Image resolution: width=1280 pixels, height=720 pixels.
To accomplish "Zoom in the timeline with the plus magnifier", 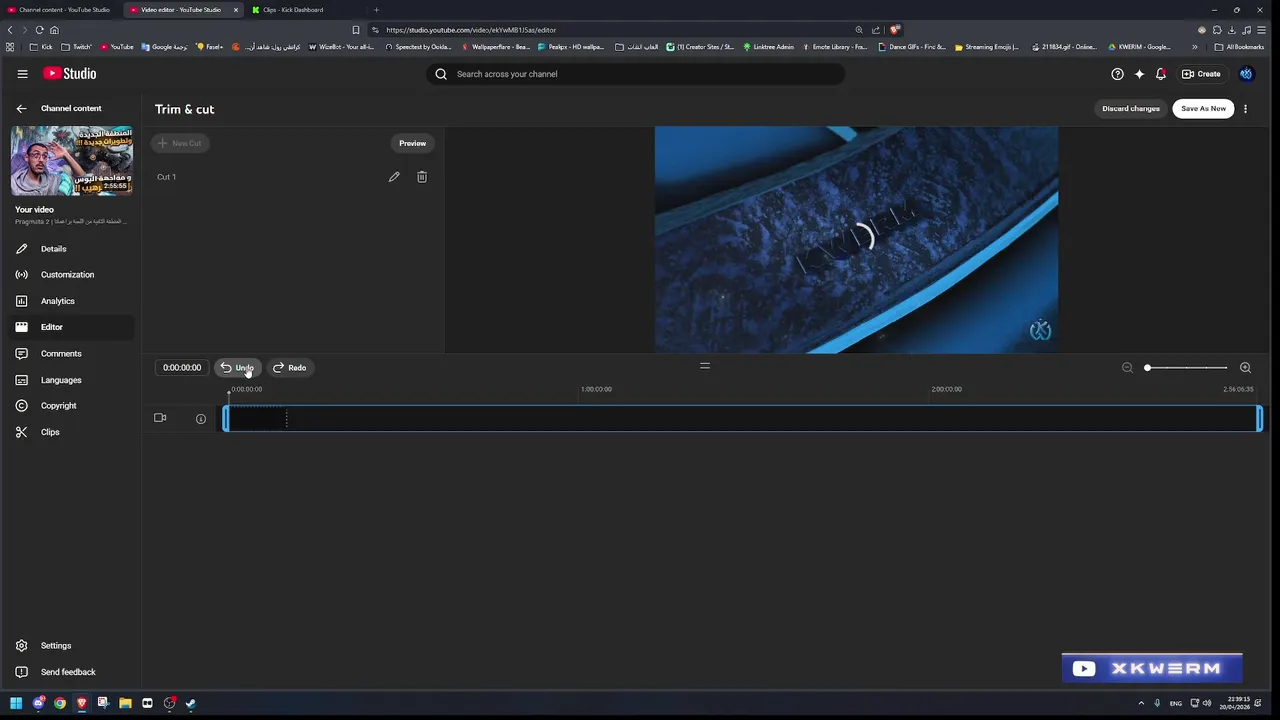I will pyautogui.click(x=1245, y=368).
